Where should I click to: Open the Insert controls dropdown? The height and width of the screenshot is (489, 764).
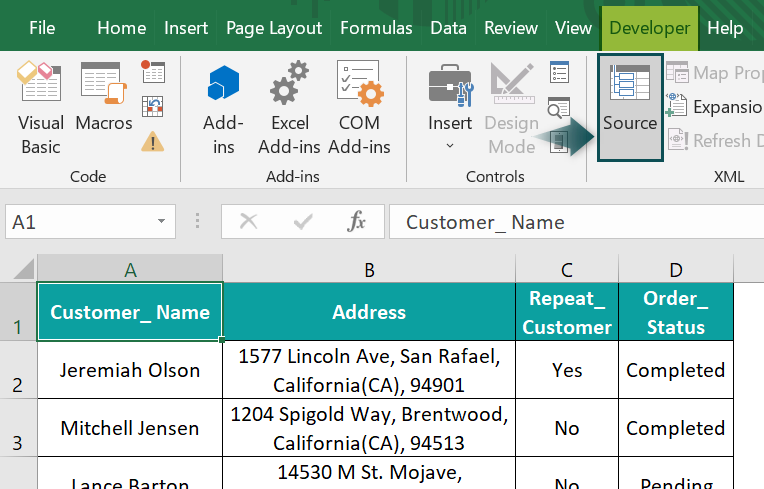(x=450, y=107)
